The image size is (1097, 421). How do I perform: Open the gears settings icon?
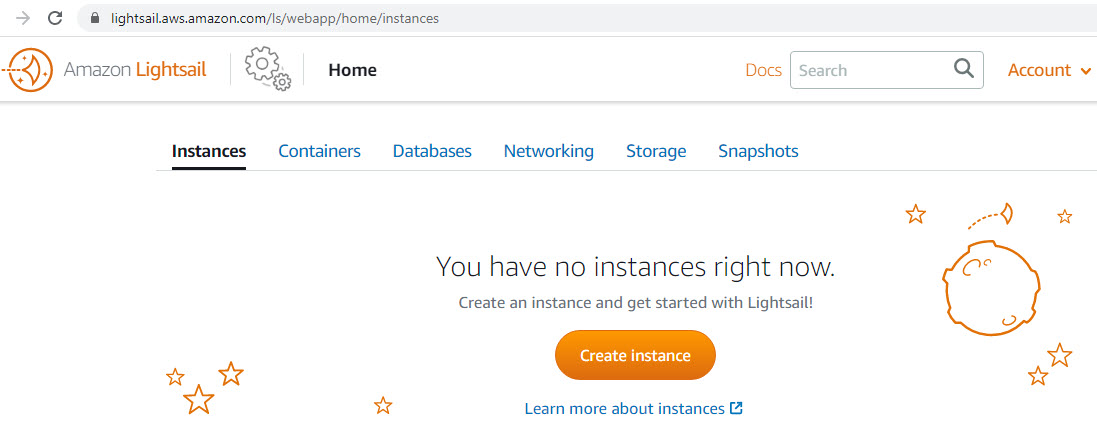pyautogui.click(x=268, y=69)
